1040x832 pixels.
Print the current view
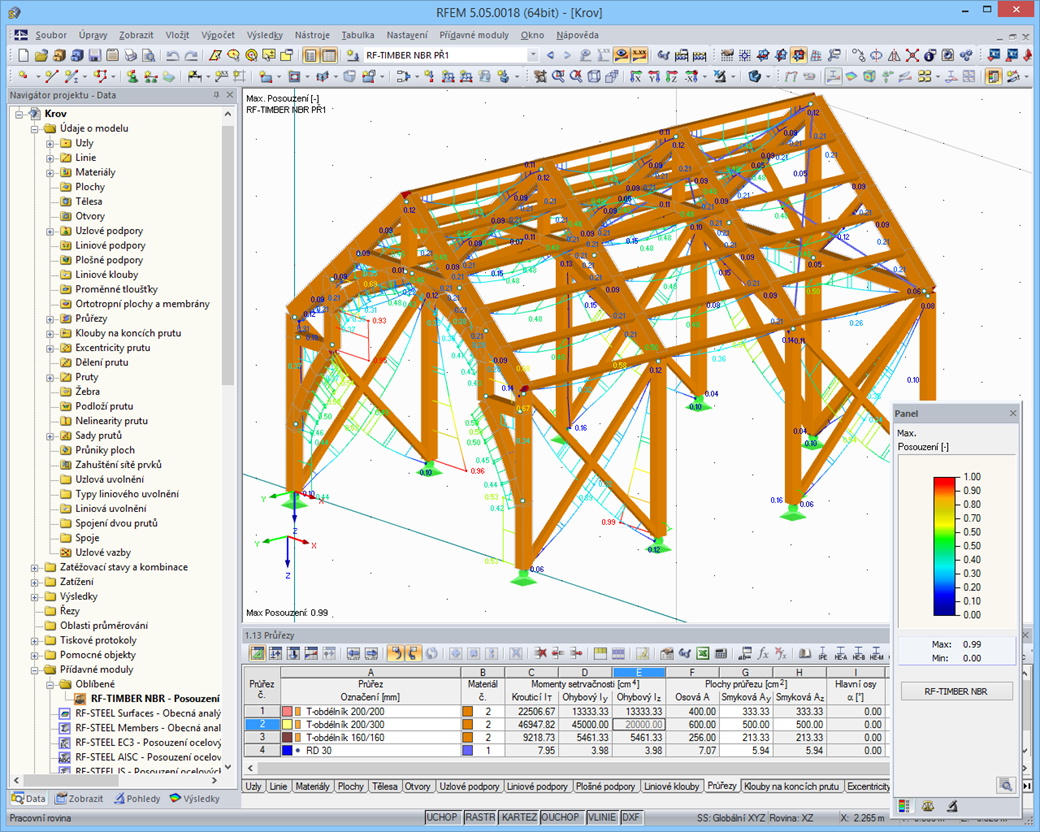130,56
